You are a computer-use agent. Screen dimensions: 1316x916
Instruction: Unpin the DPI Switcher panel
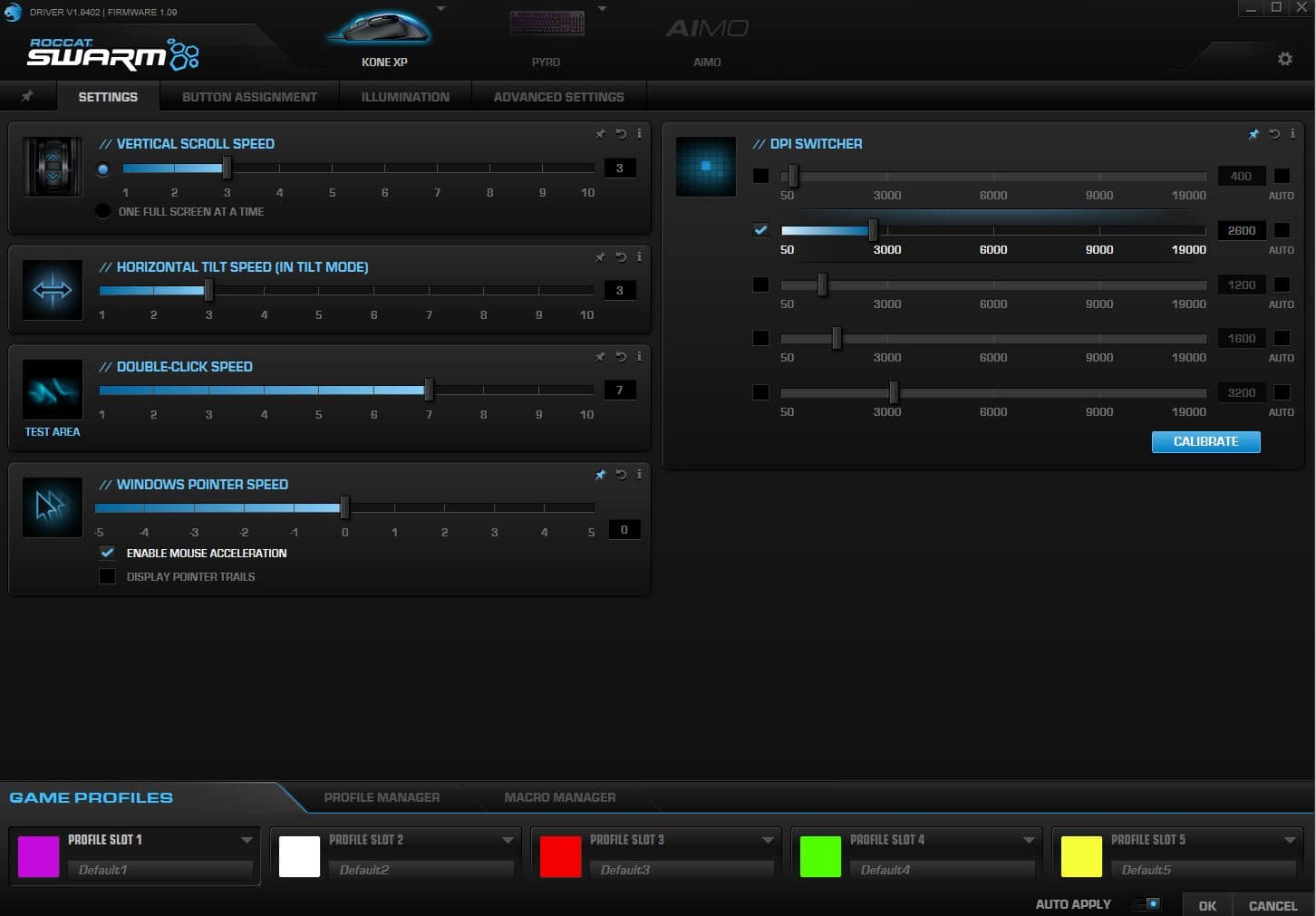click(x=1253, y=133)
